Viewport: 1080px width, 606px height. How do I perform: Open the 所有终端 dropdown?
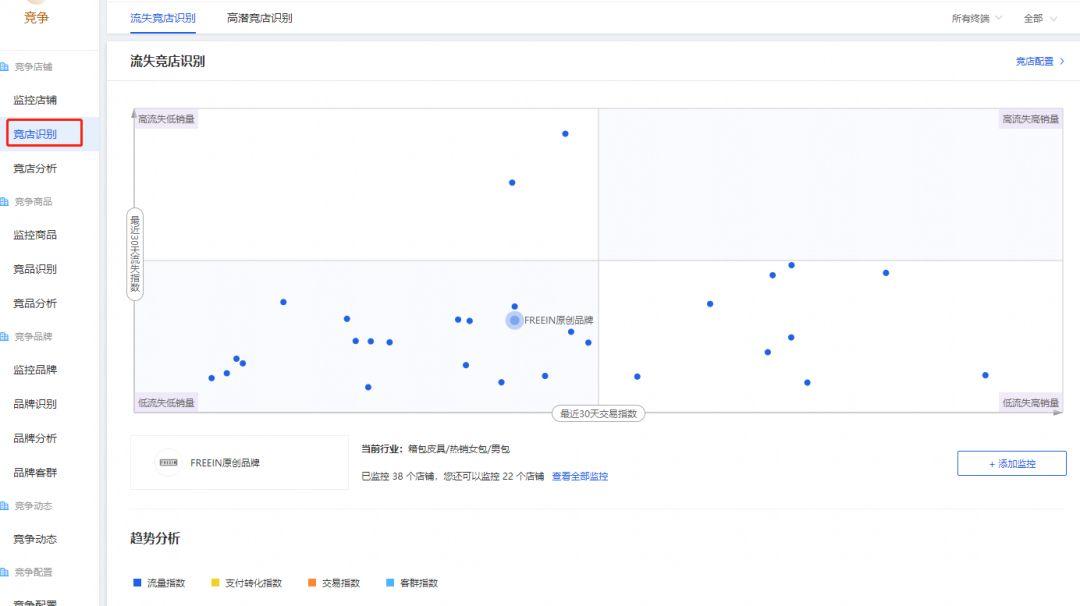click(976, 18)
